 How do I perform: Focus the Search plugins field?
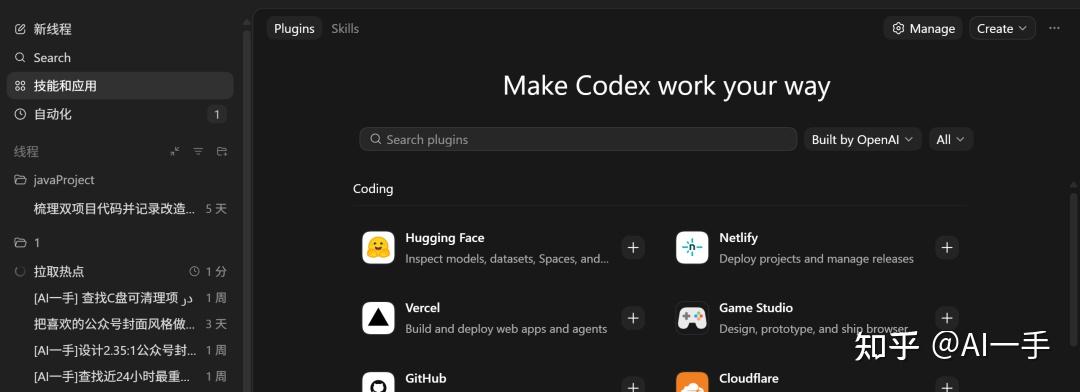578,139
